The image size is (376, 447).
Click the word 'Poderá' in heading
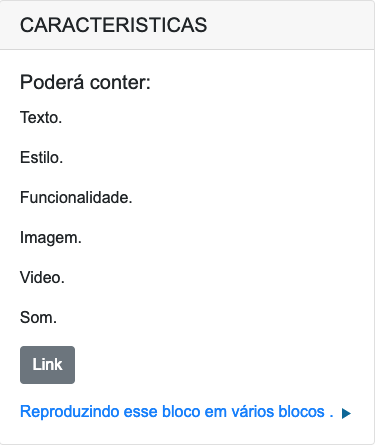point(52,82)
